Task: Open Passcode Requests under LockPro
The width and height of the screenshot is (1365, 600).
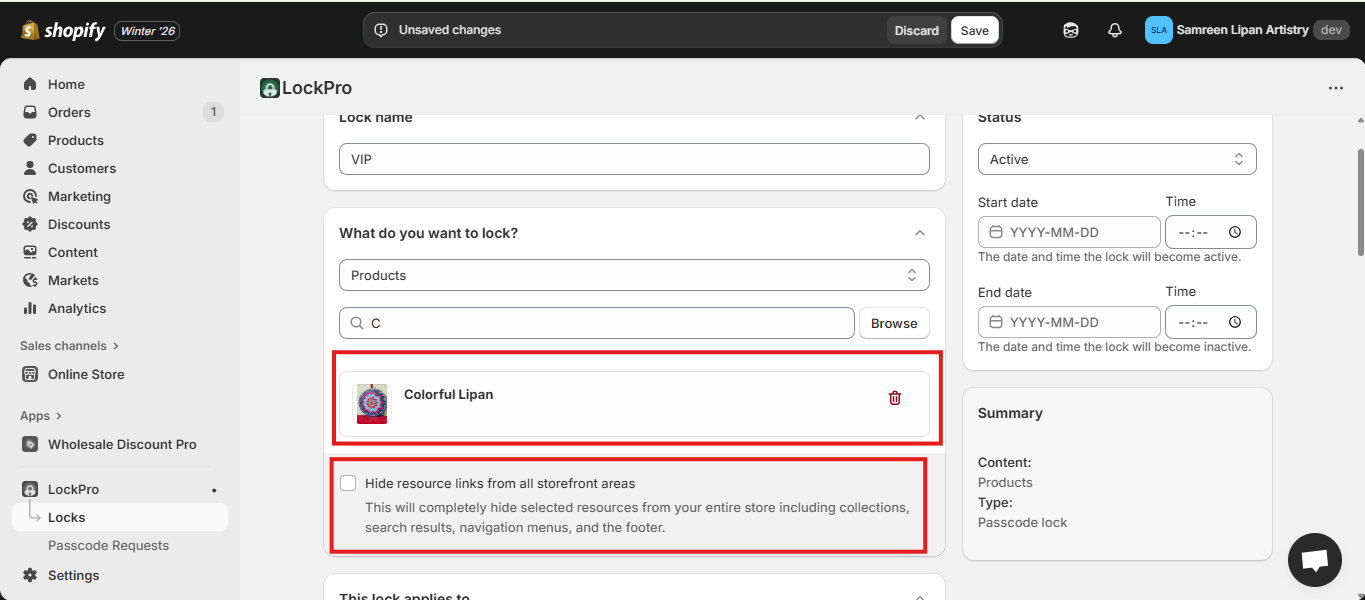Action: [x=108, y=545]
